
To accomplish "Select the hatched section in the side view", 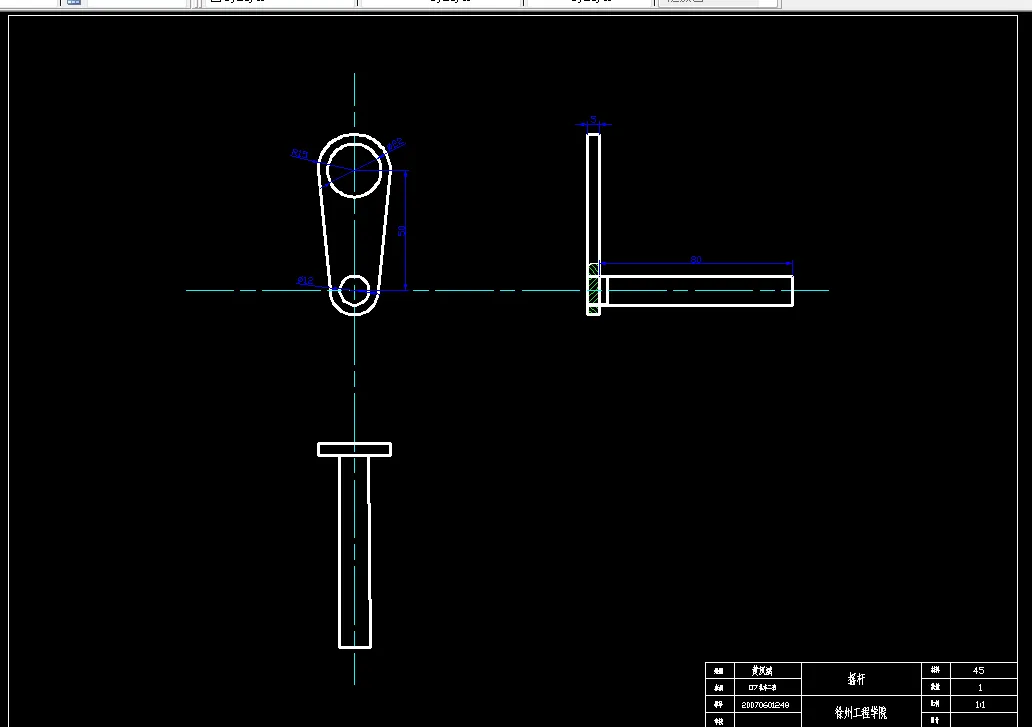I will pyautogui.click(x=594, y=288).
